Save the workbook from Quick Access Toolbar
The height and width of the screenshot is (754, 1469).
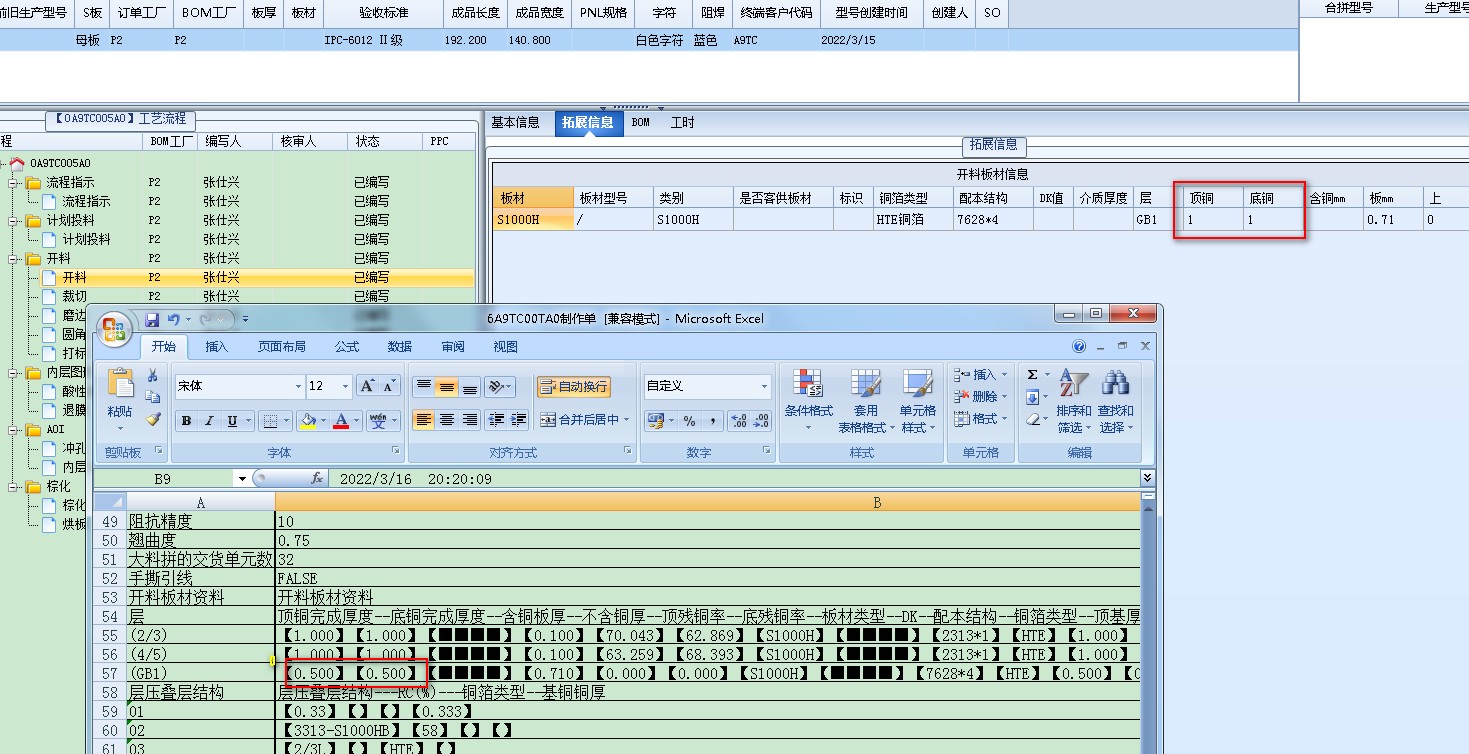152,320
